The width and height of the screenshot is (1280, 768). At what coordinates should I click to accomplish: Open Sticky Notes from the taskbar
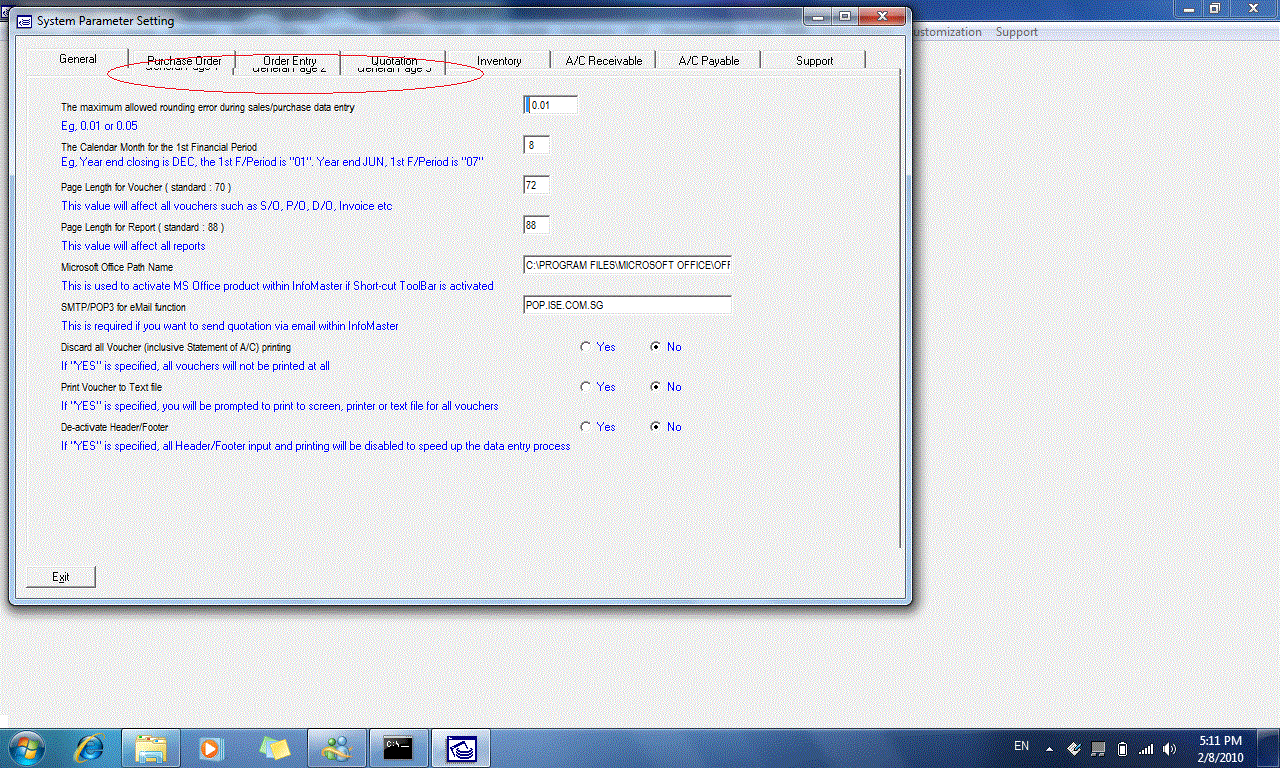click(x=274, y=747)
